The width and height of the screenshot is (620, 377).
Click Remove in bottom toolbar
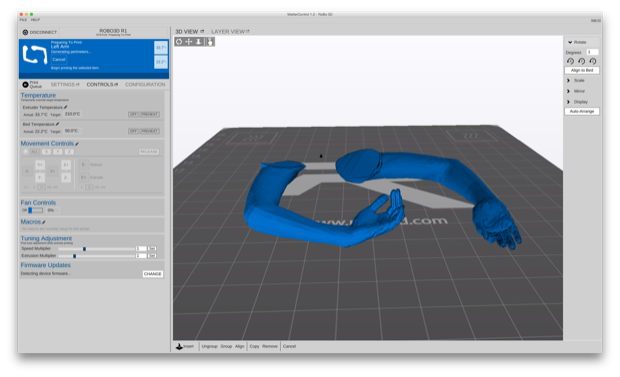tap(270, 347)
